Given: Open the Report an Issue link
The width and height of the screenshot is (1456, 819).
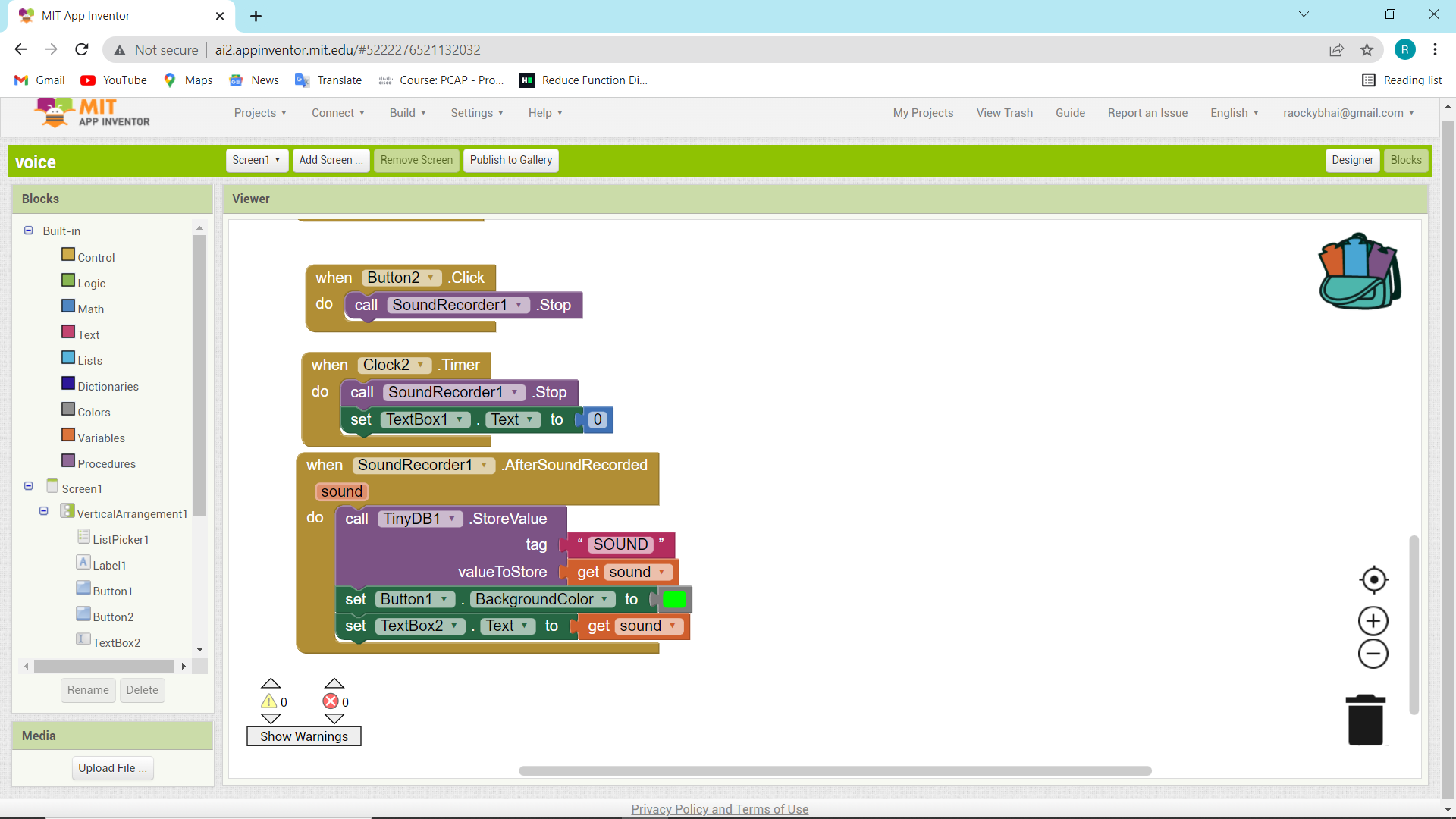Looking at the screenshot, I should coord(1147,113).
